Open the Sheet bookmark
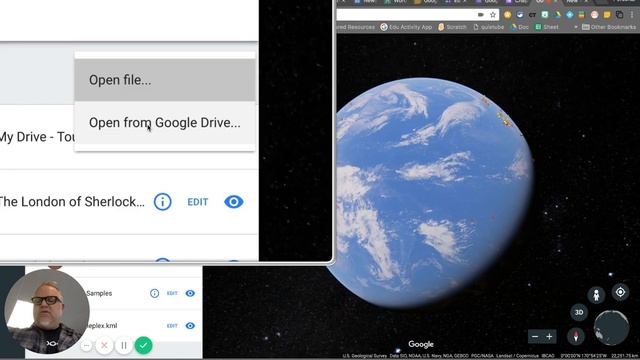 point(547,27)
